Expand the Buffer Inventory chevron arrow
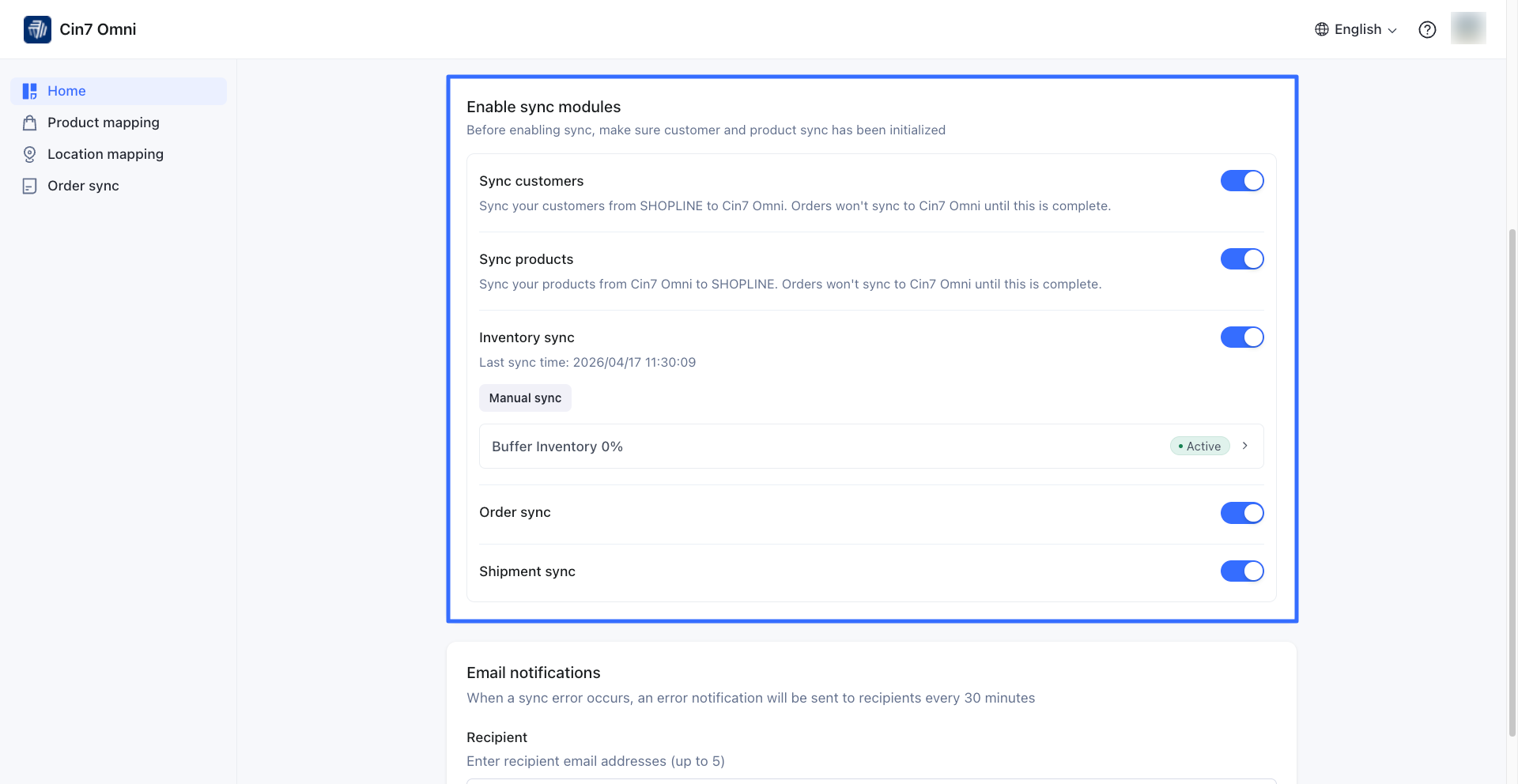Image resolution: width=1518 pixels, height=784 pixels. tap(1245, 446)
